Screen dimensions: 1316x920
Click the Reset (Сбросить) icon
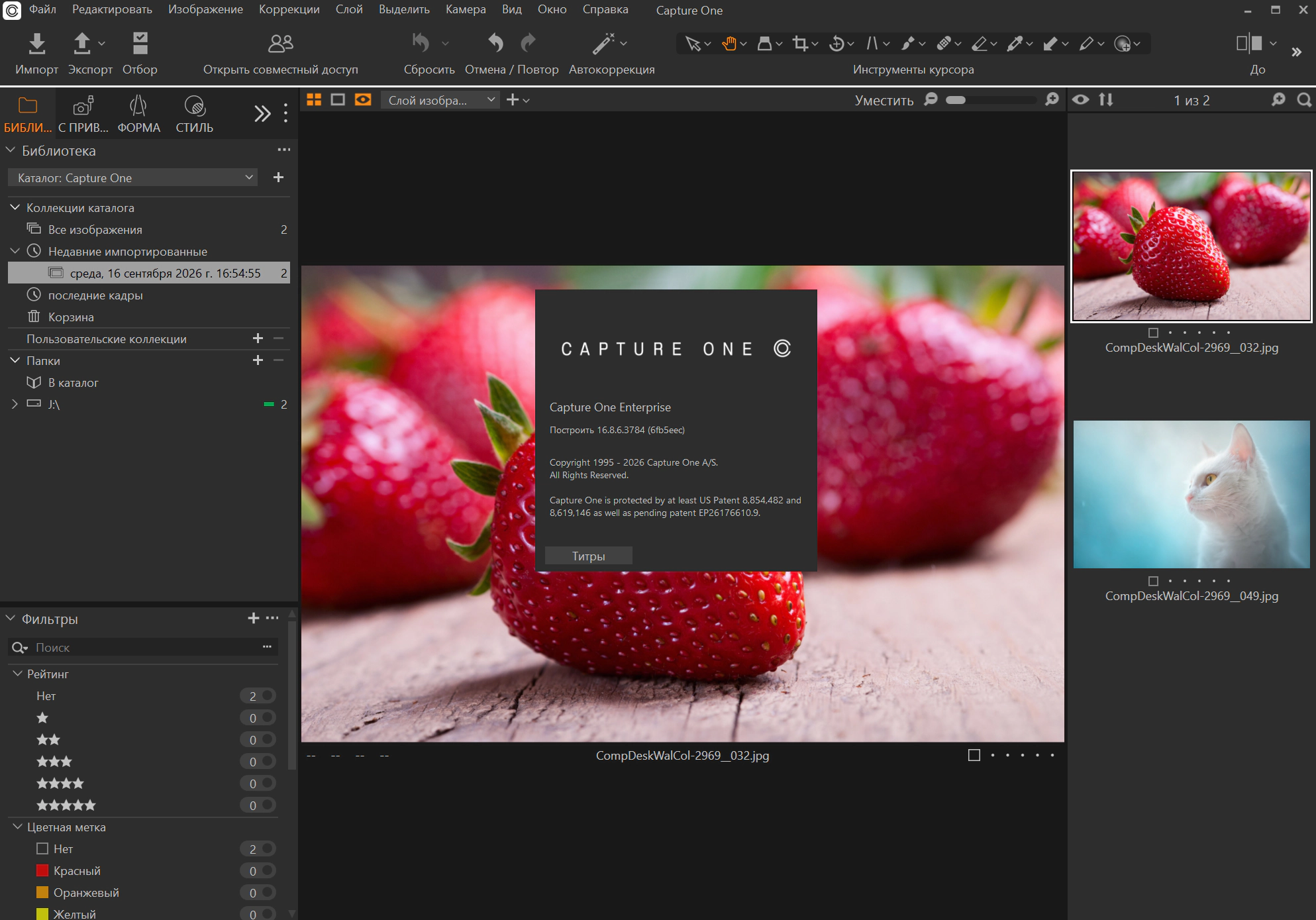[x=421, y=44]
